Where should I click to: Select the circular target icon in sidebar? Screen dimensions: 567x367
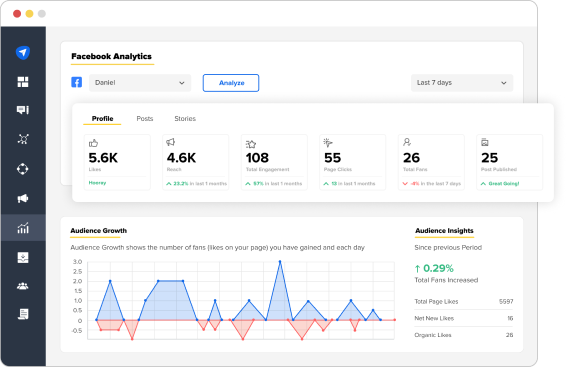click(23, 169)
